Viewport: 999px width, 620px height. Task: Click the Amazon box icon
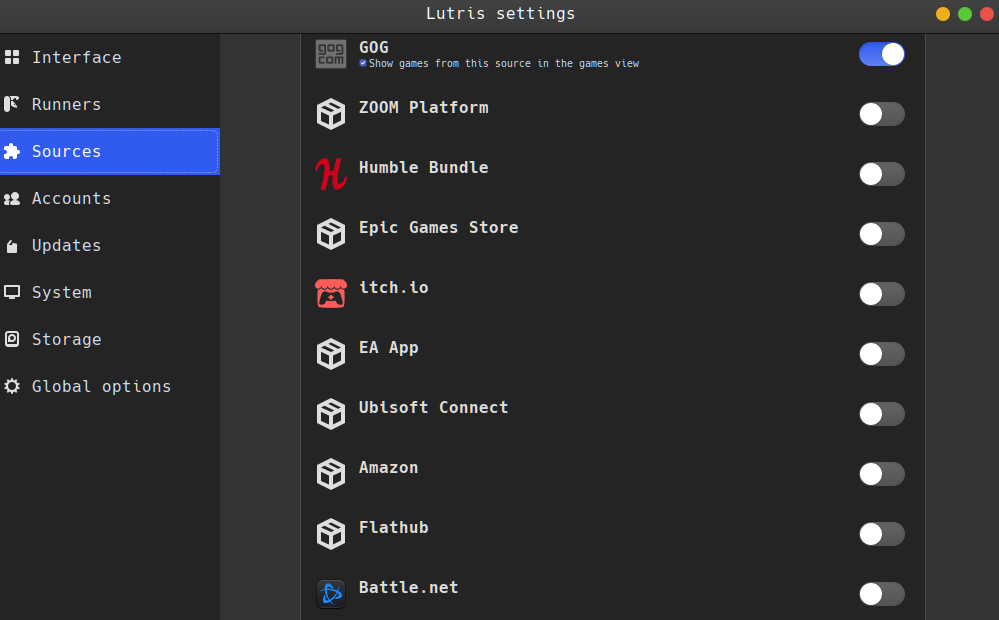click(x=331, y=473)
